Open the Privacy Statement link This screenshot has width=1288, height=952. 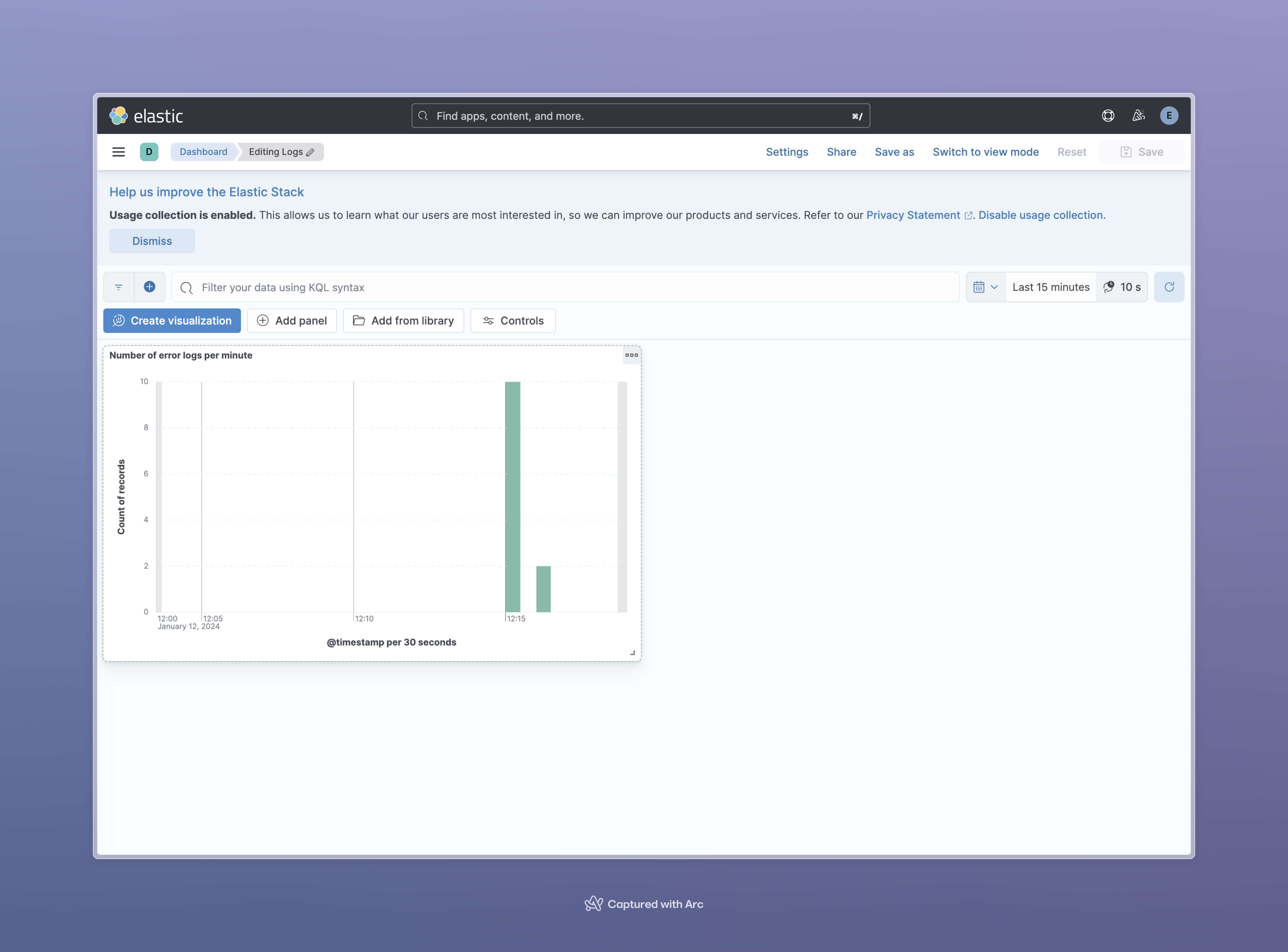coord(913,215)
